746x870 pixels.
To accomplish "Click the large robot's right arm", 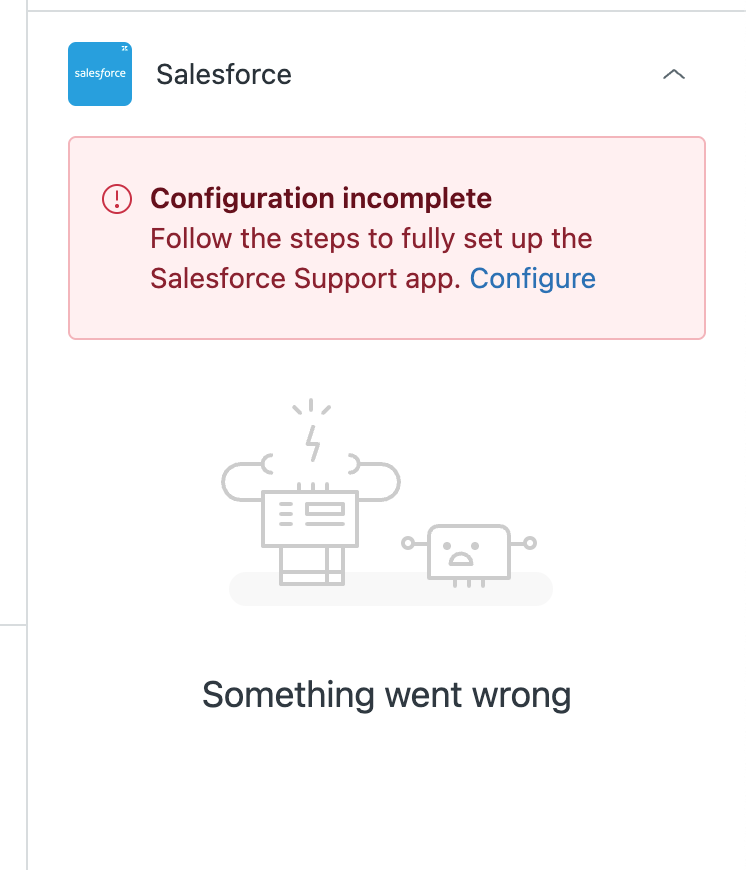I will tap(378, 482).
